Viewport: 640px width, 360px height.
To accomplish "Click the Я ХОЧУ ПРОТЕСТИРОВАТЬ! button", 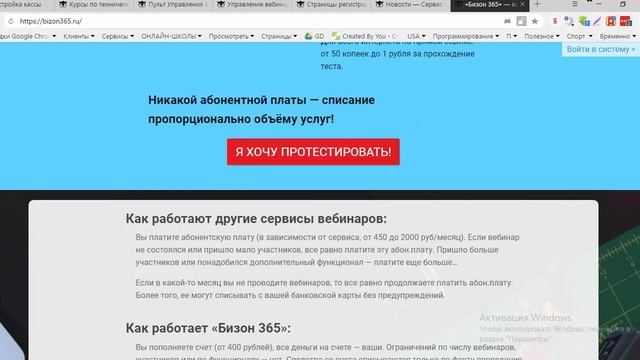I will click(x=313, y=152).
